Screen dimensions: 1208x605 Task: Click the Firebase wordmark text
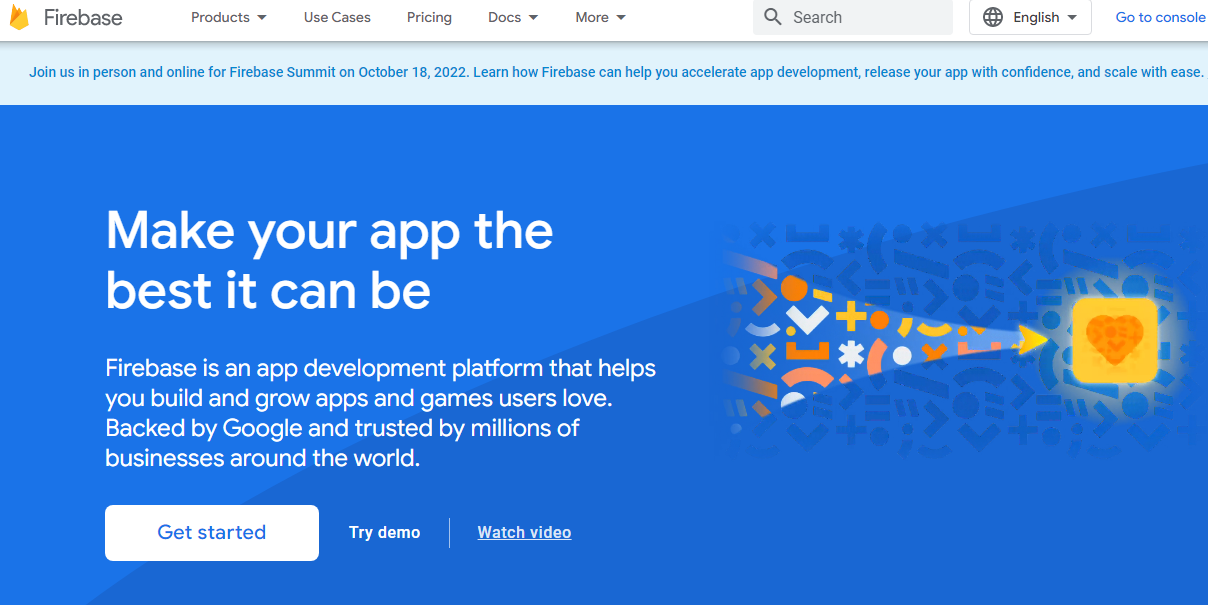(x=83, y=18)
